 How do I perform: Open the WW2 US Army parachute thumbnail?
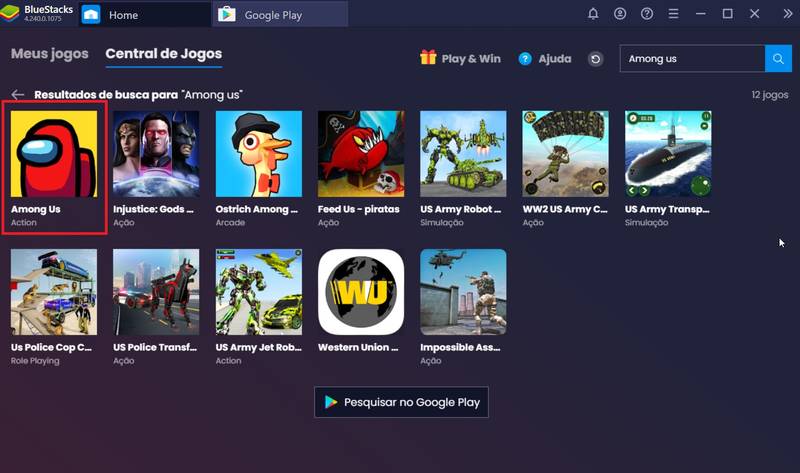click(x=565, y=154)
